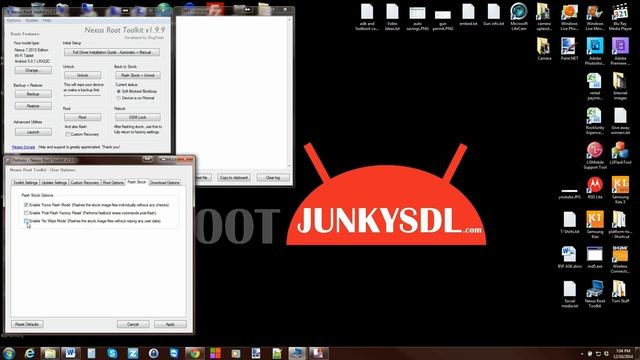This screenshot has height=360, width=640.
Task: Click Please Donate link
Action: [23, 147]
